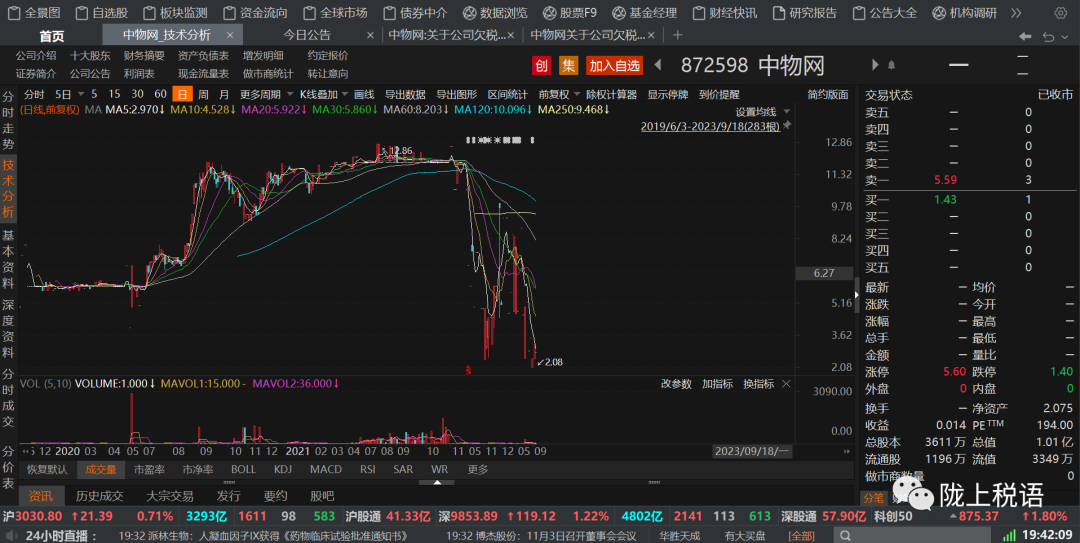Open 基本资料 in left sidebar
This screenshot has height=543, width=1080.
click(x=8, y=259)
